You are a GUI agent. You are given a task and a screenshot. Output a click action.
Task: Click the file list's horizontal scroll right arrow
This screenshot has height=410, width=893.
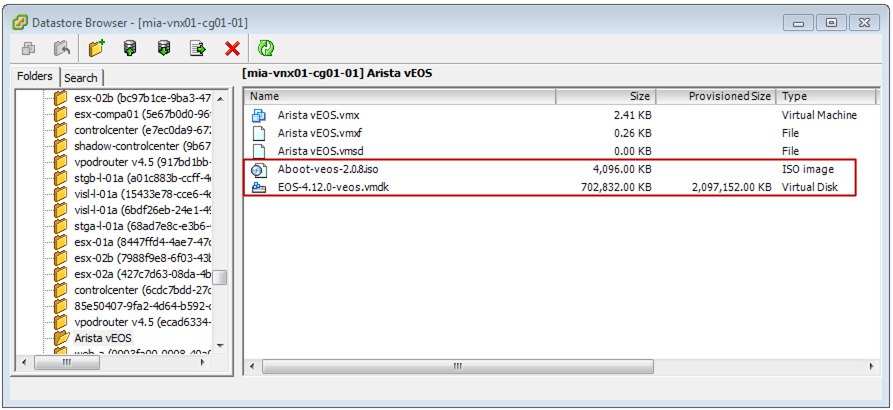(x=871, y=366)
